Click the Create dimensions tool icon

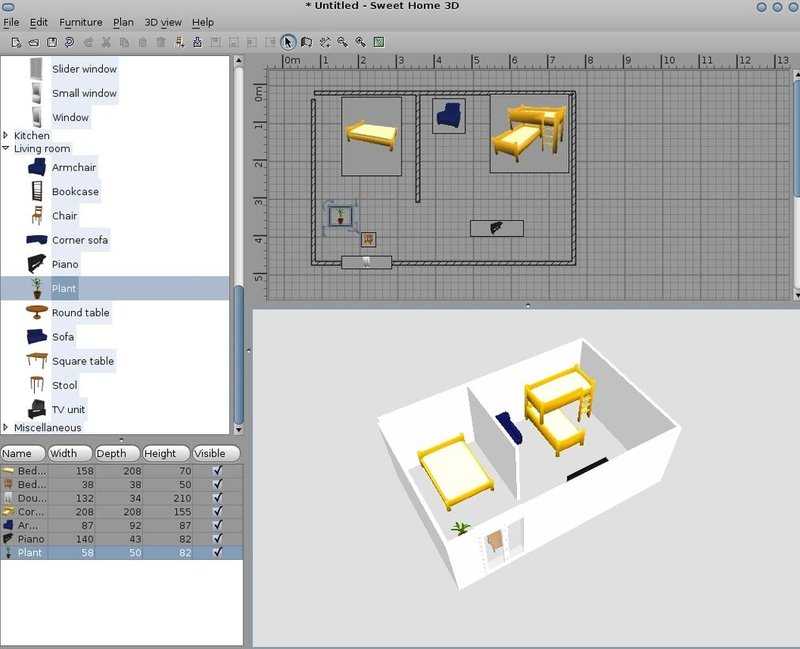click(x=324, y=42)
